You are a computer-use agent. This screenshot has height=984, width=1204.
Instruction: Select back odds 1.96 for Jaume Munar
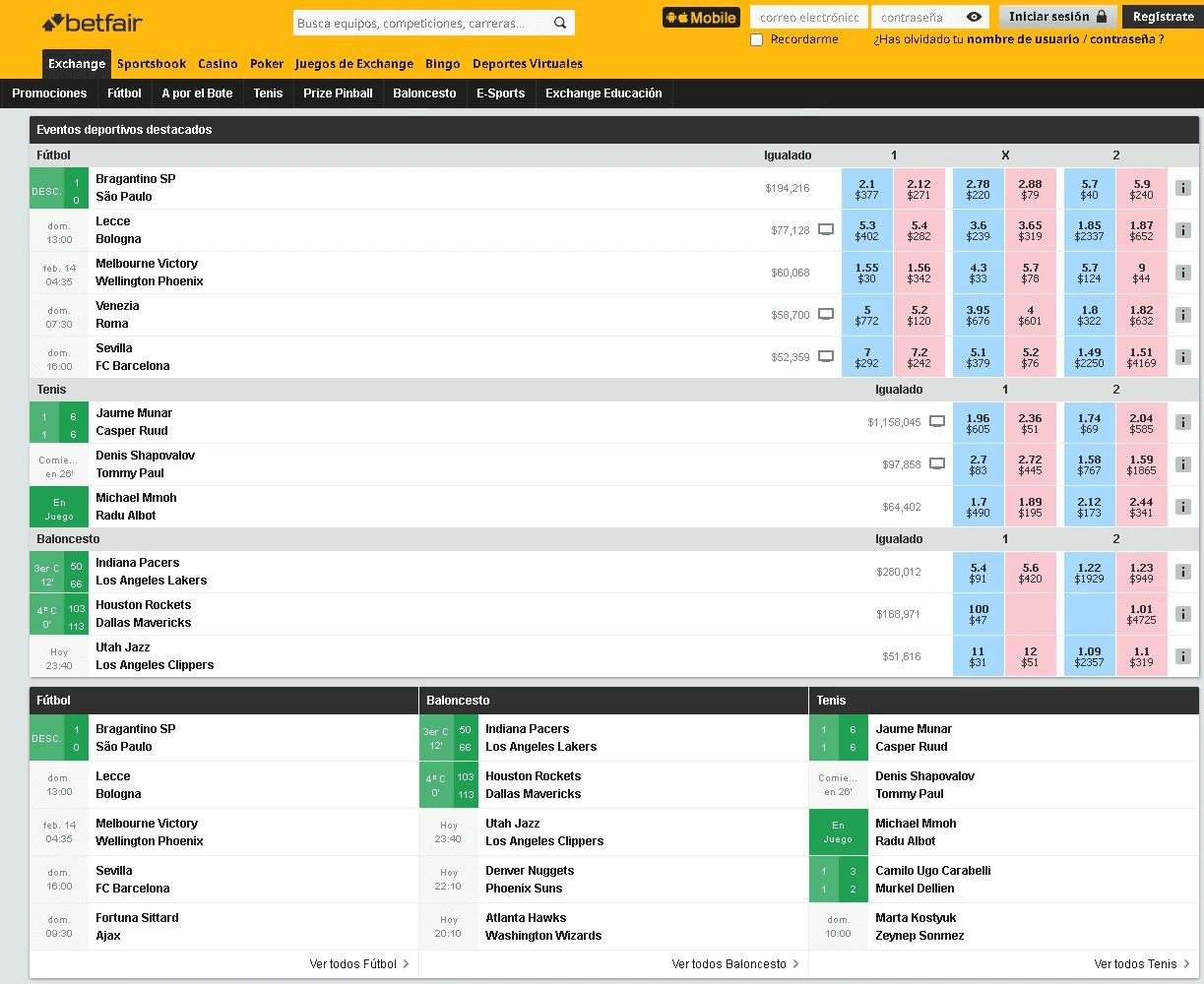pos(978,423)
